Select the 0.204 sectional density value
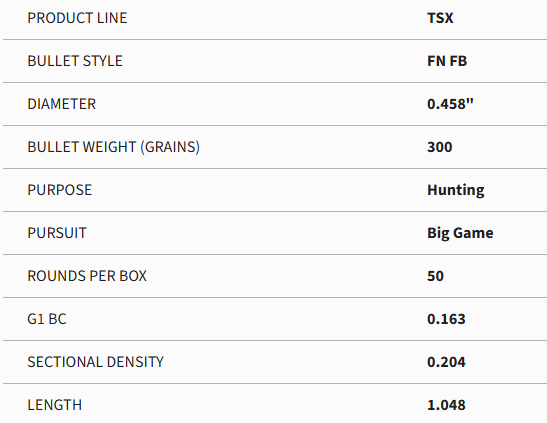The height and width of the screenshot is (423, 547). pyautogui.click(x=446, y=362)
